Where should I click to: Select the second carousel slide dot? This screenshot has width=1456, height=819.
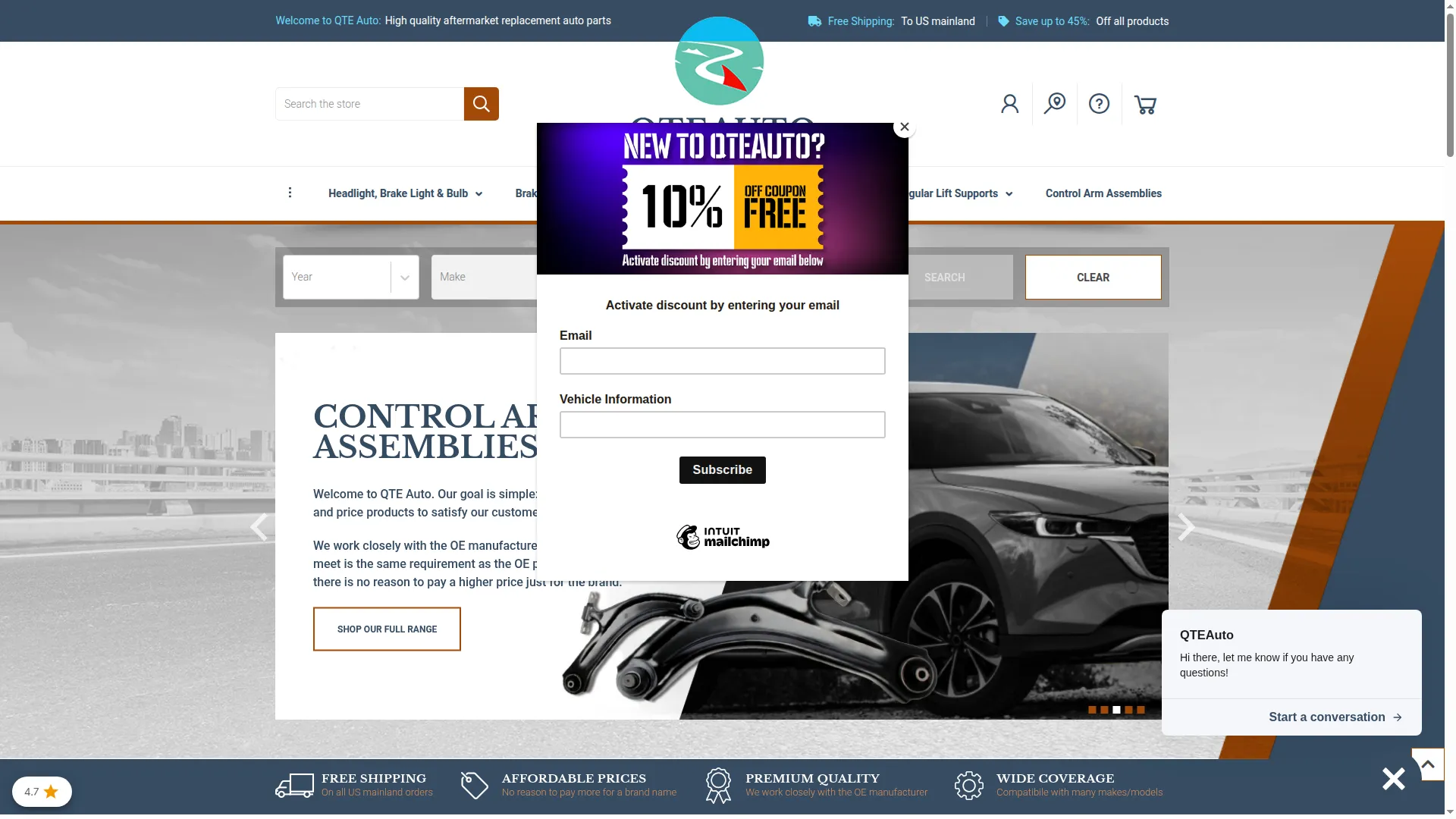(x=1104, y=710)
